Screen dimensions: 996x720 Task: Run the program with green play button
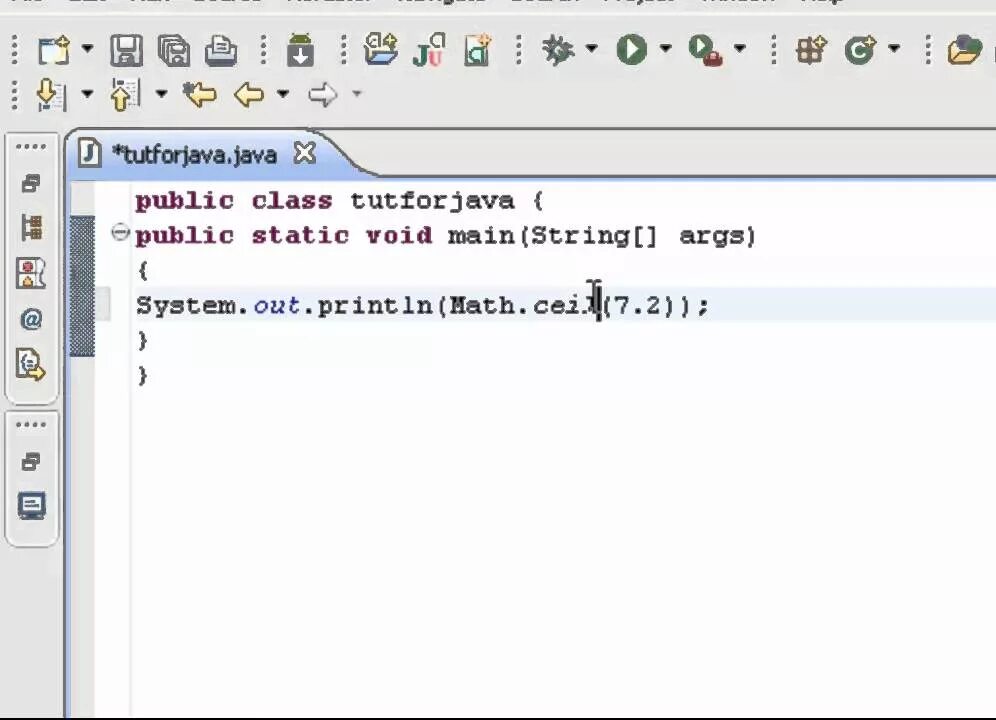pyautogui.click(x=631, y=49)
